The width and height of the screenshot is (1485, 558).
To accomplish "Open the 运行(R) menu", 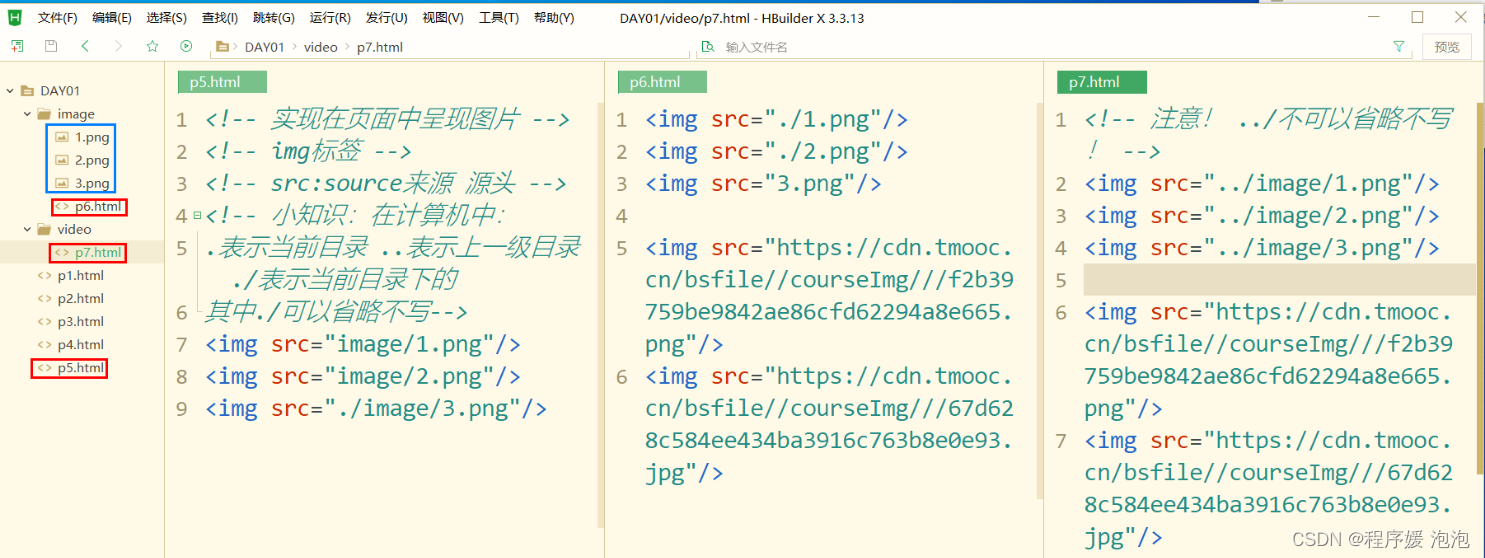I will tap(330, 18).
